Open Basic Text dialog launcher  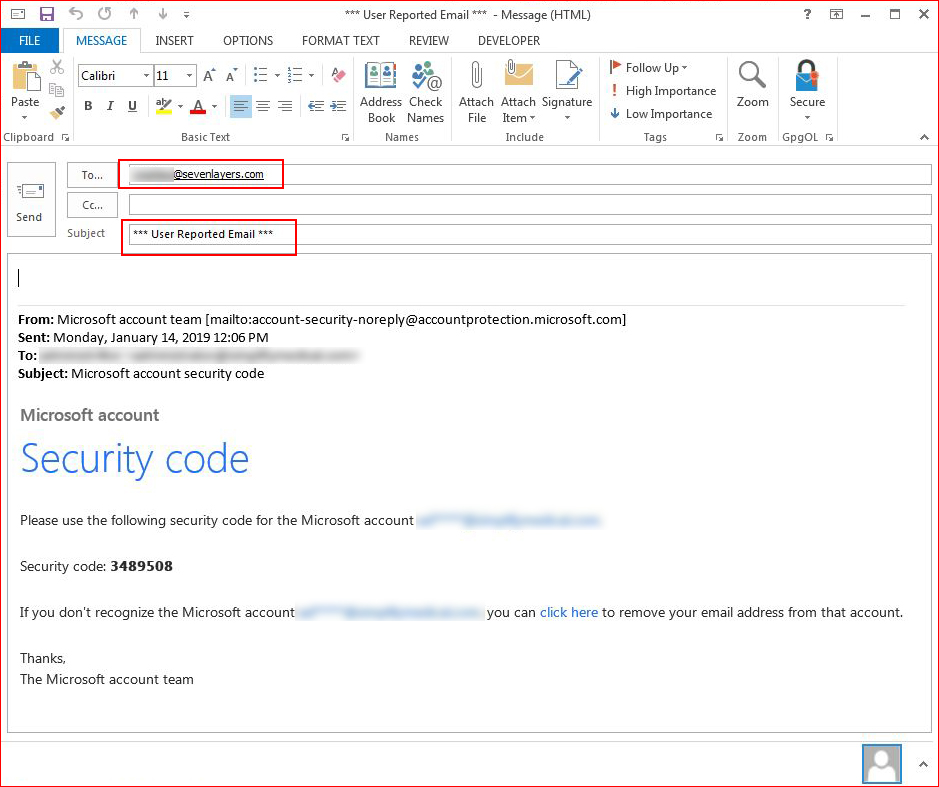346,138
